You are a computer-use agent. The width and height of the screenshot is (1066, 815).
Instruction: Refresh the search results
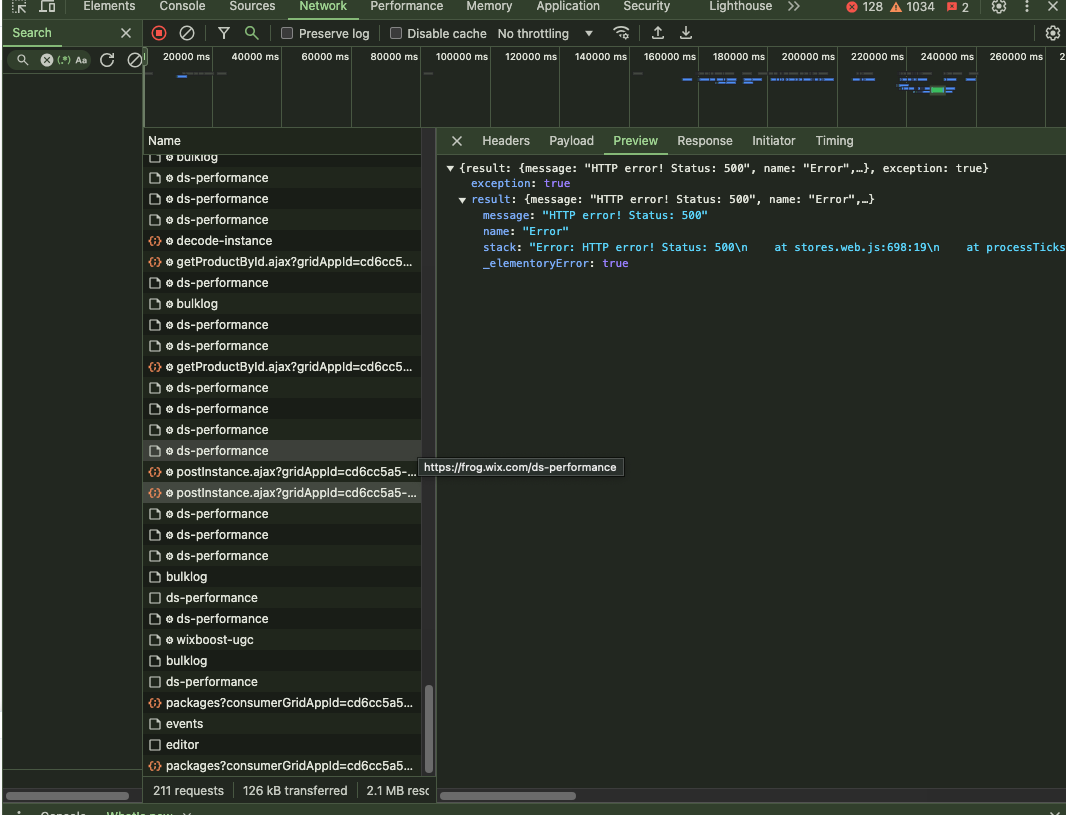click(x=107, y=60)
